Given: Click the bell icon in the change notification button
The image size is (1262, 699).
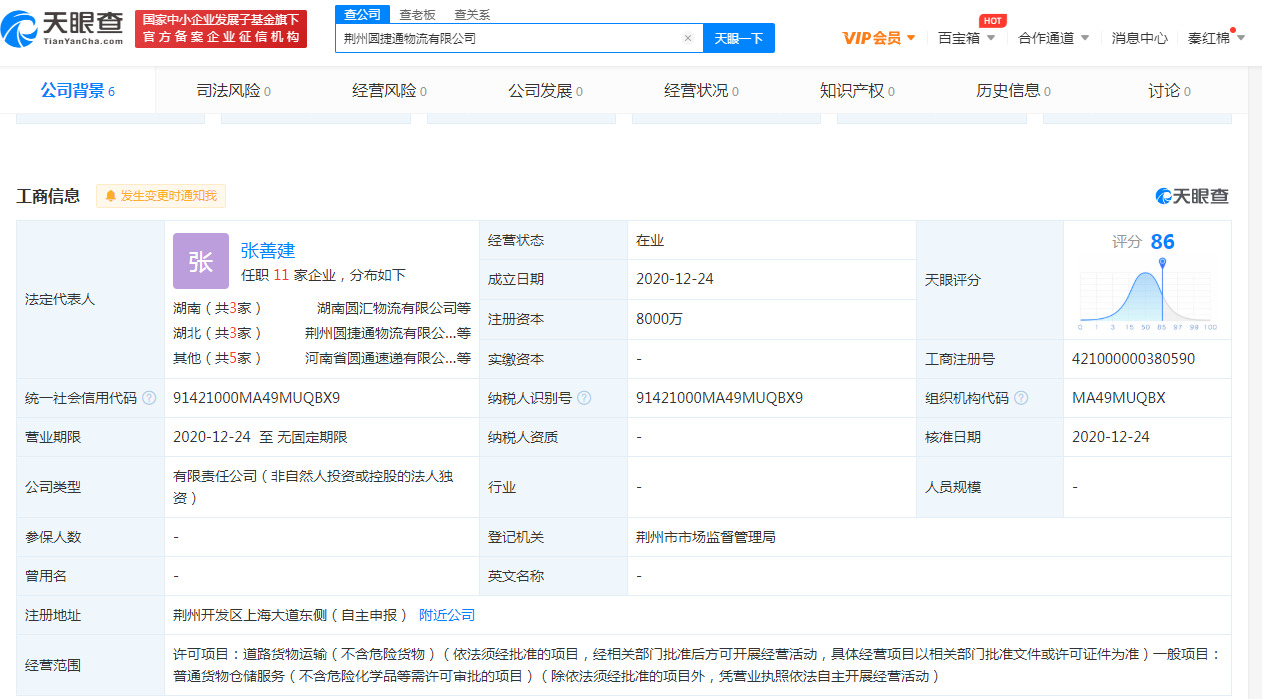Looking at the screenshot, I should pyautogui.click(x=110, y=196).
